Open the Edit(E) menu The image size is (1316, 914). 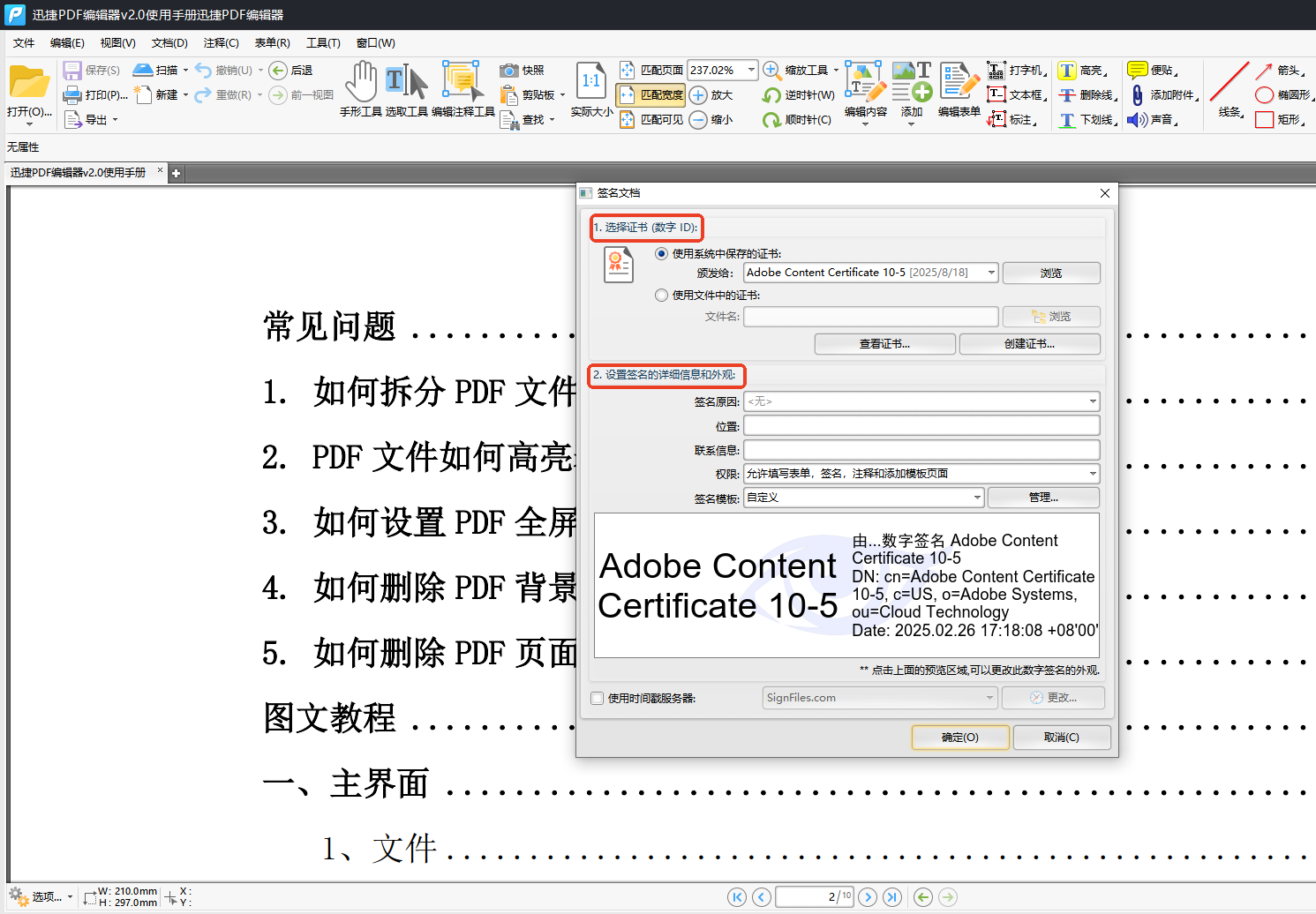tap(67, 42)
